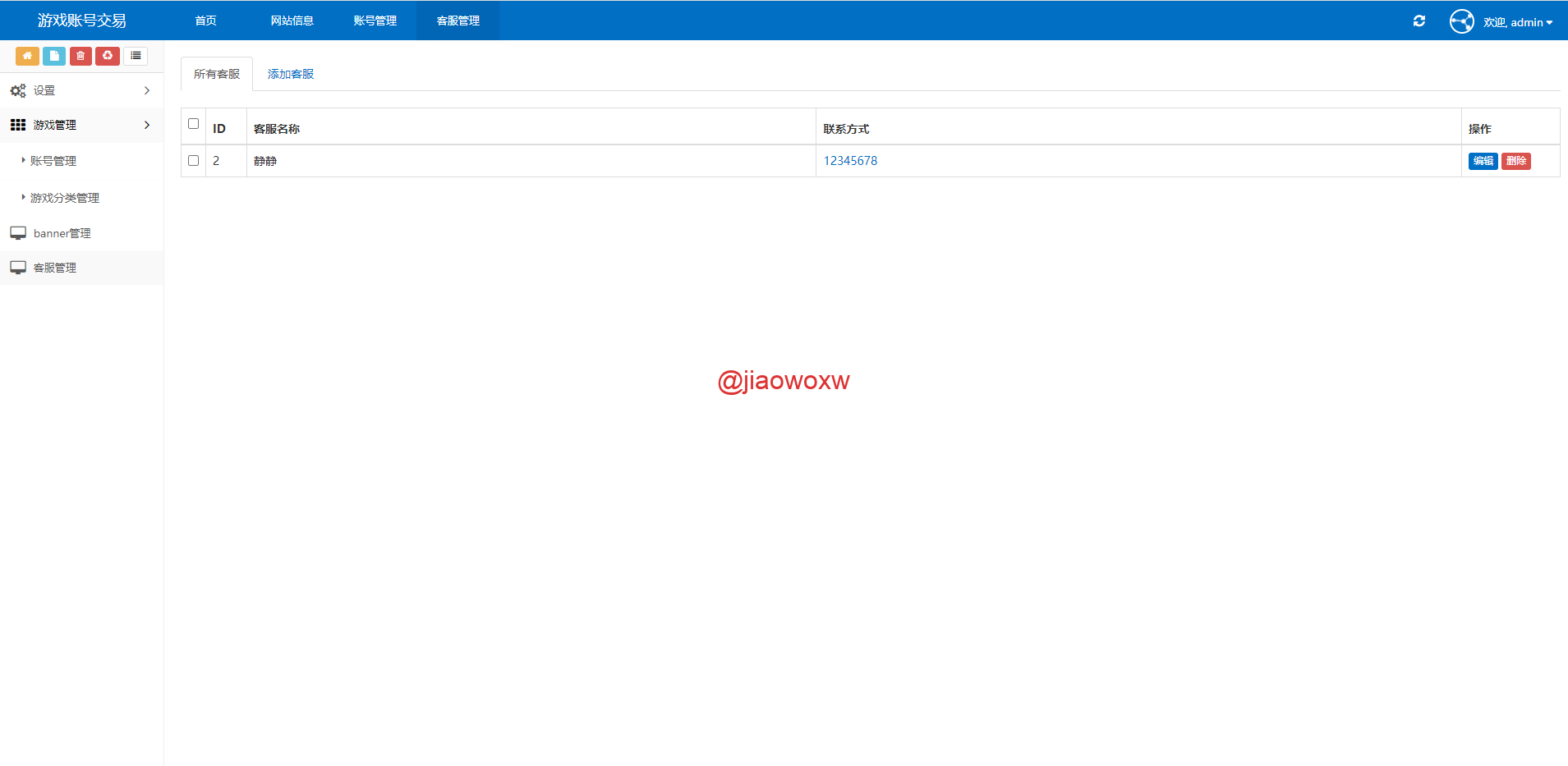
Task: Open the 欢迎, admin dropdown
Action: (1518, 22)
